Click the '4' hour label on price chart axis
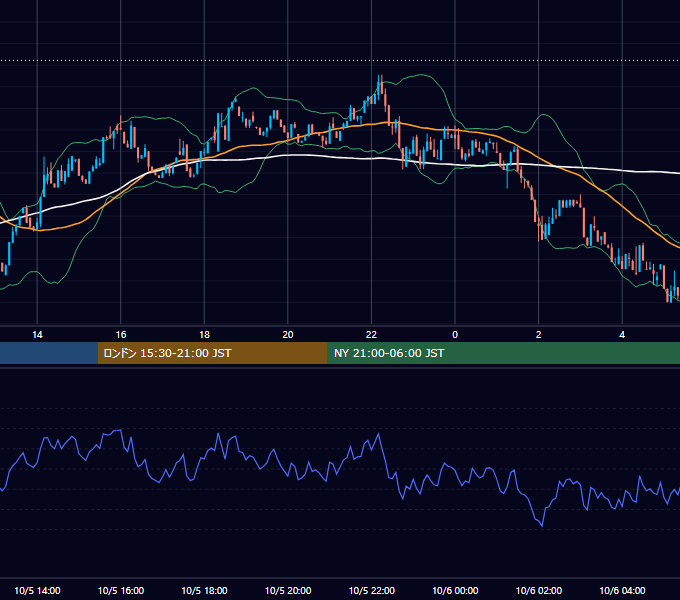Screen dimensions: 680x600 [622, 335]
